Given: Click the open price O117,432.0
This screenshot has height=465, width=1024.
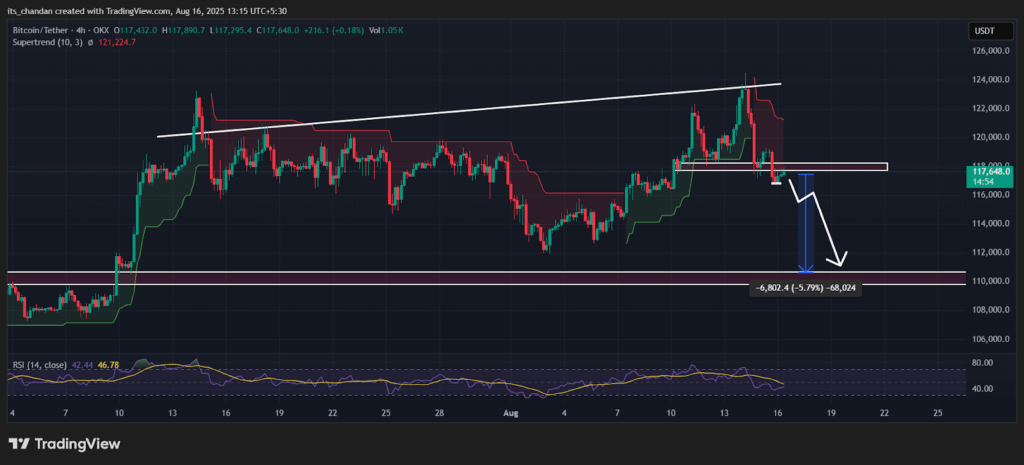Looking at the screenshot, I should [x=136, y=30].
